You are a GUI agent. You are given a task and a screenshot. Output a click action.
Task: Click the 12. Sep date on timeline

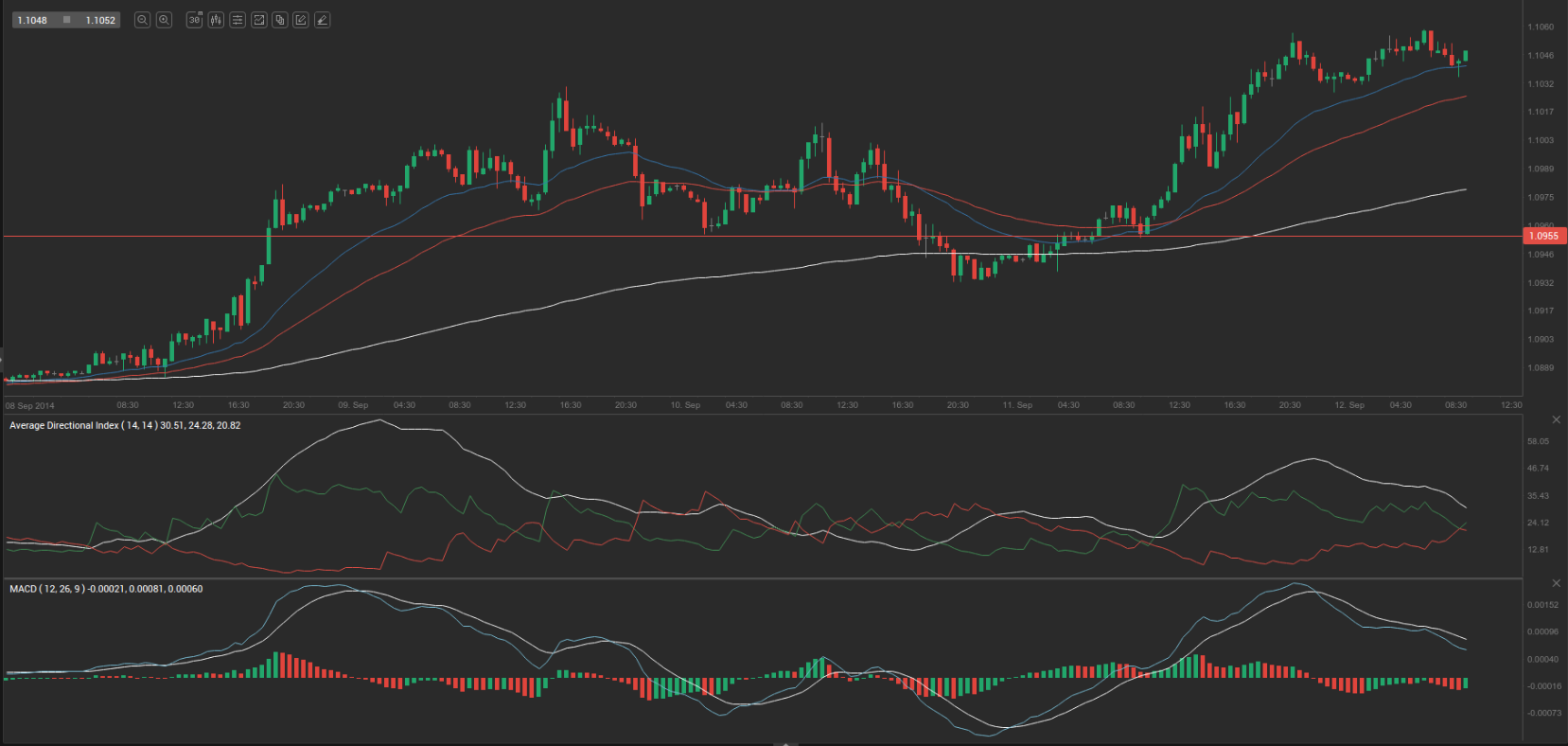pos(1349,405)
